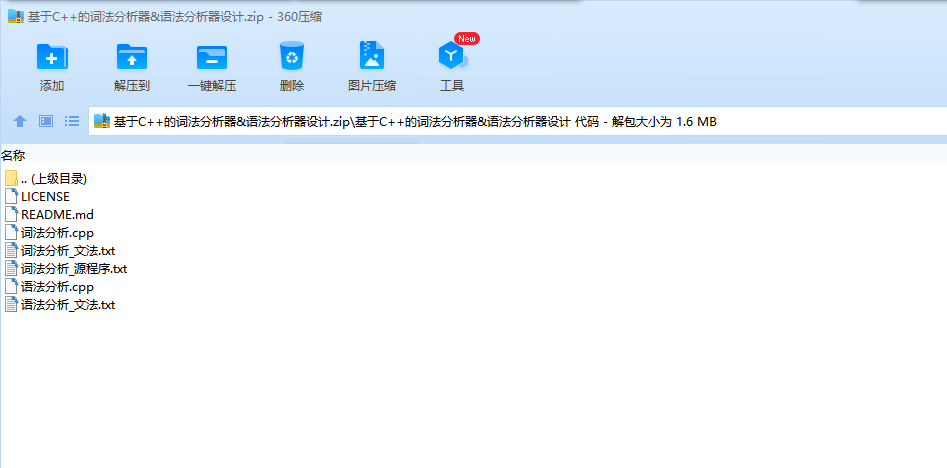Image resolution: width=947 pixels, height=468 pixels.
Task: Click the archive path in the address bar
Action: tap(415, 122)
